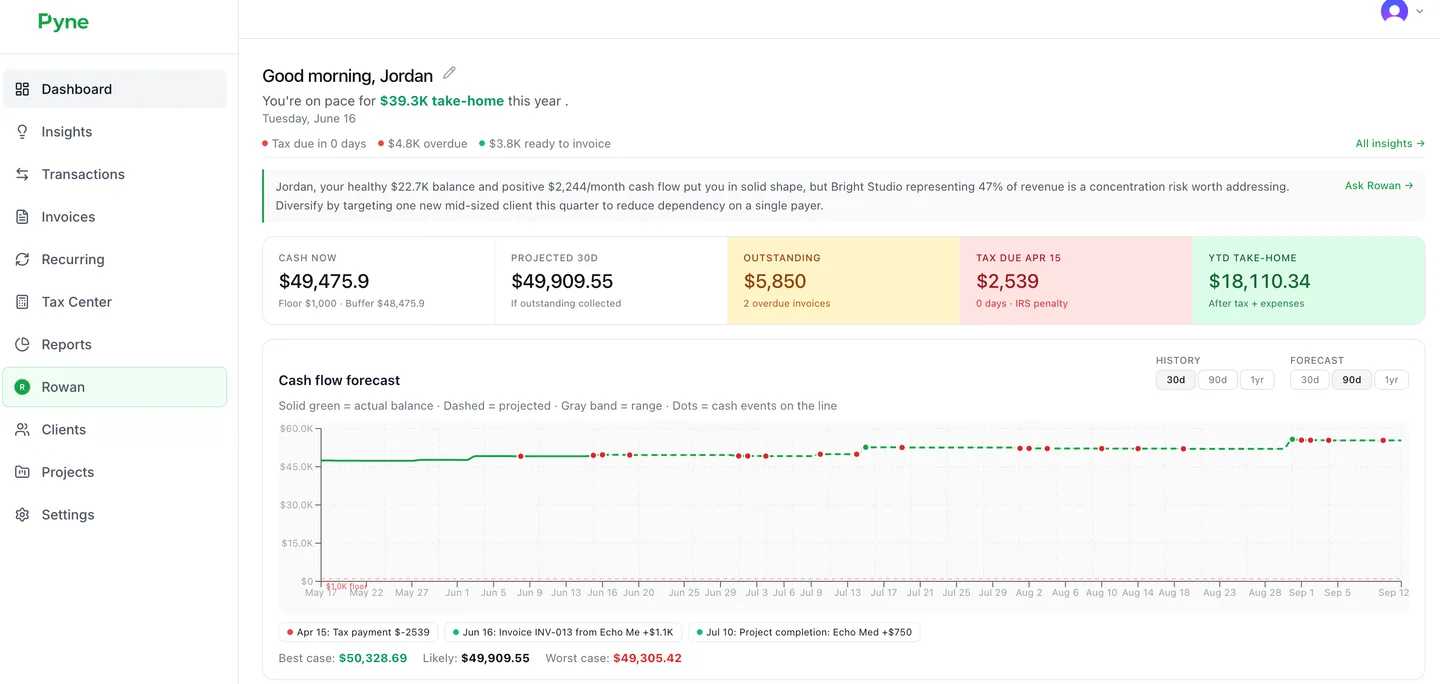Click the Tax Center calculator icon
The width and height of the screenshot is (1440, 684).
(22, 302)
